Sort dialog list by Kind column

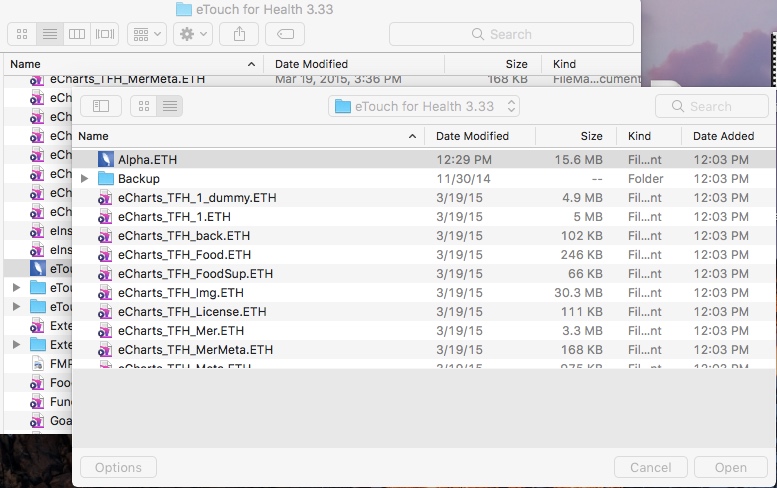tap(649, 136)
